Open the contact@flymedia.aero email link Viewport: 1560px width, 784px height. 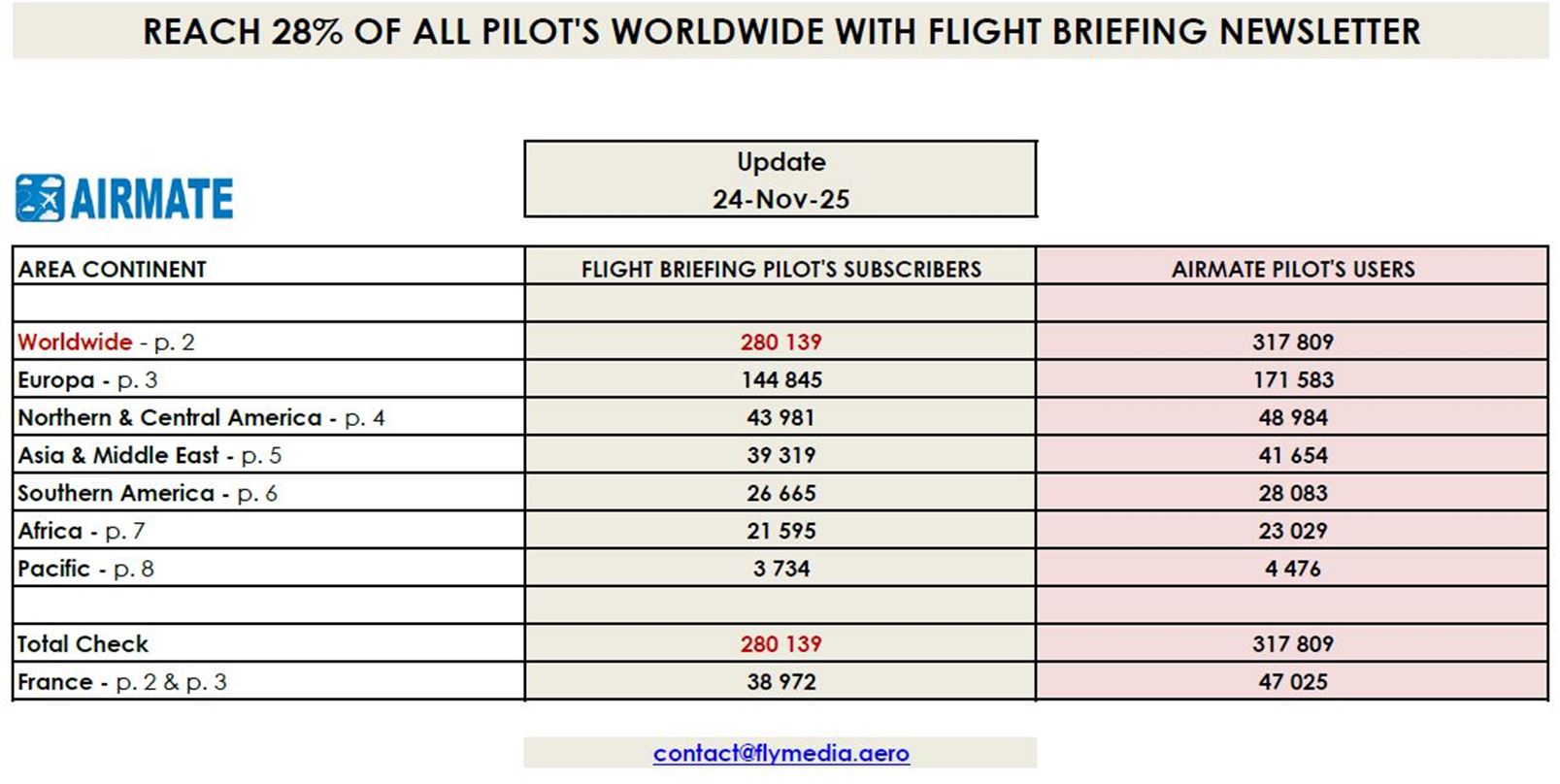[x=780, y=753]
